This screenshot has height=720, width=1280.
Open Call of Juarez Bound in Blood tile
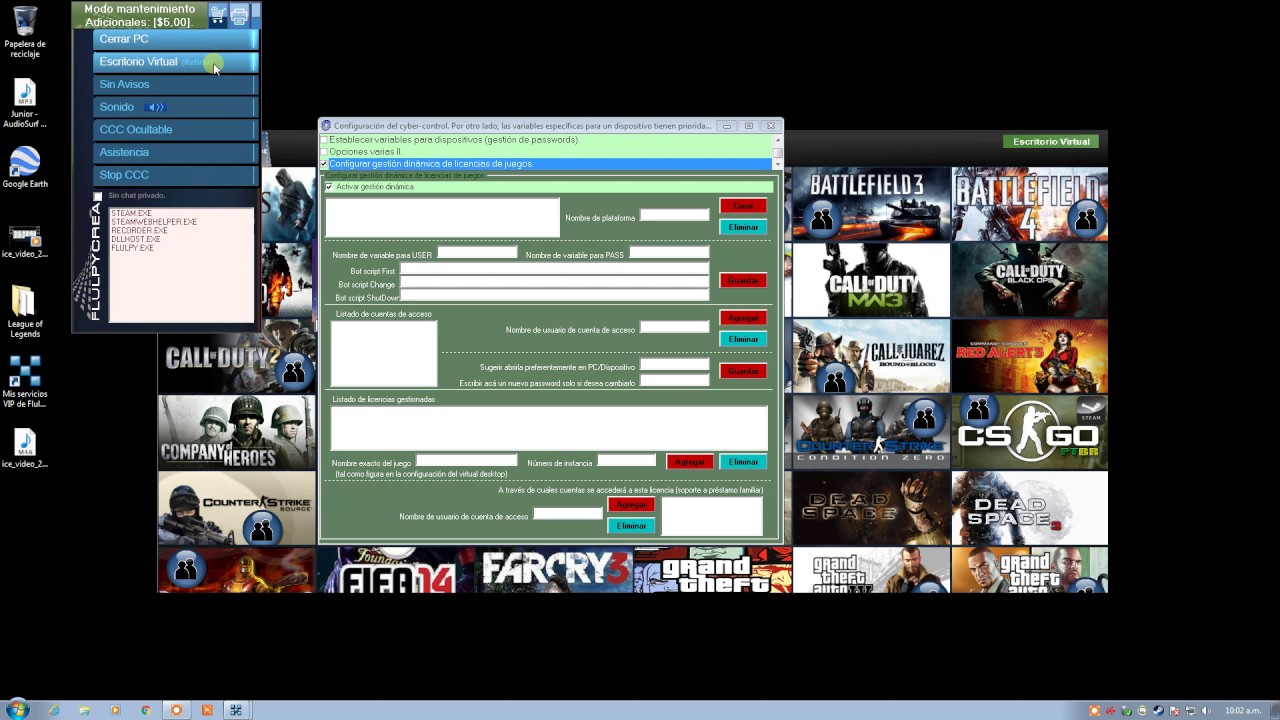tap(871, 356)
